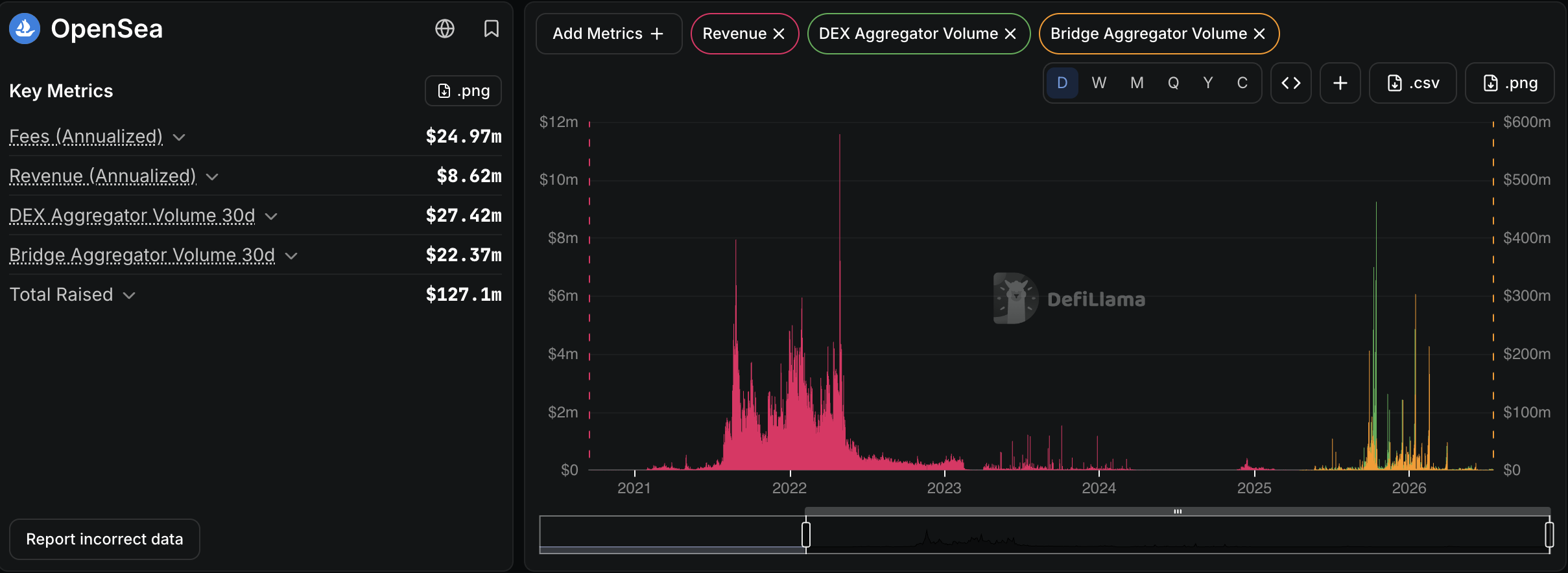Click the $600m right axis label
The width and height of the screenshot is (1568, 573).
point(1526,122)
